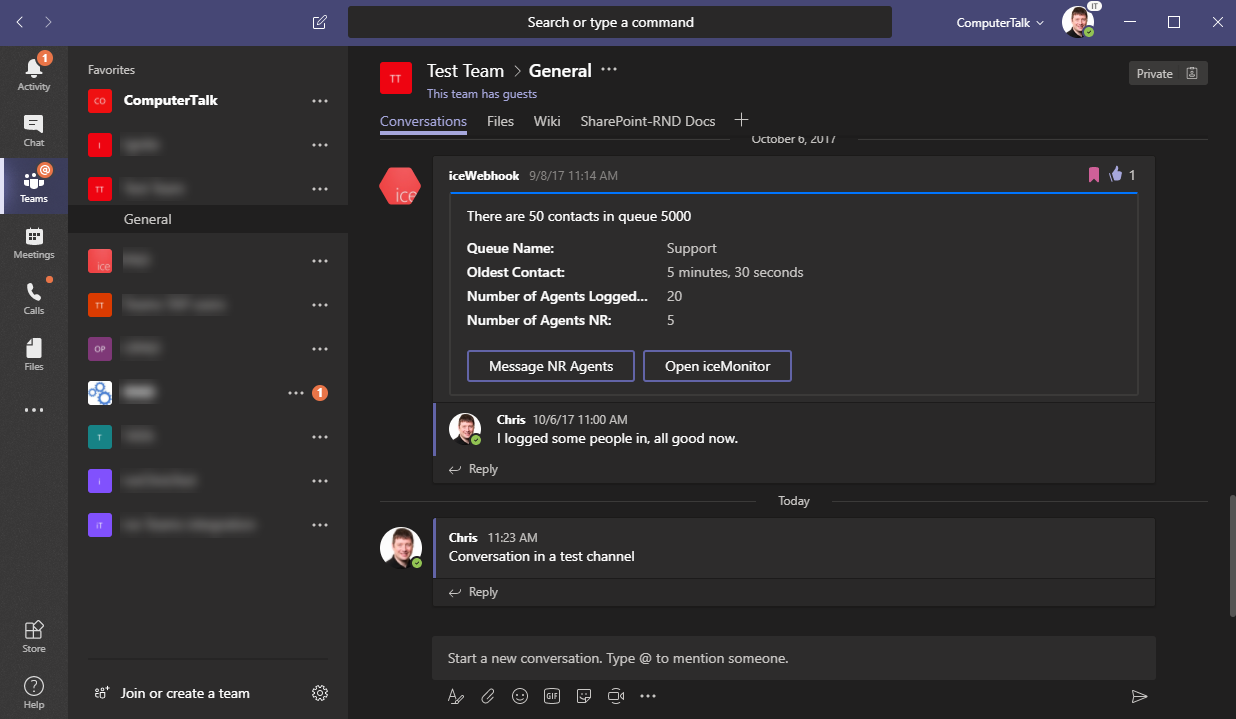Click the conversation vertical scrollbar
Screen dimensions: 1236x719
click(1231, 555)
